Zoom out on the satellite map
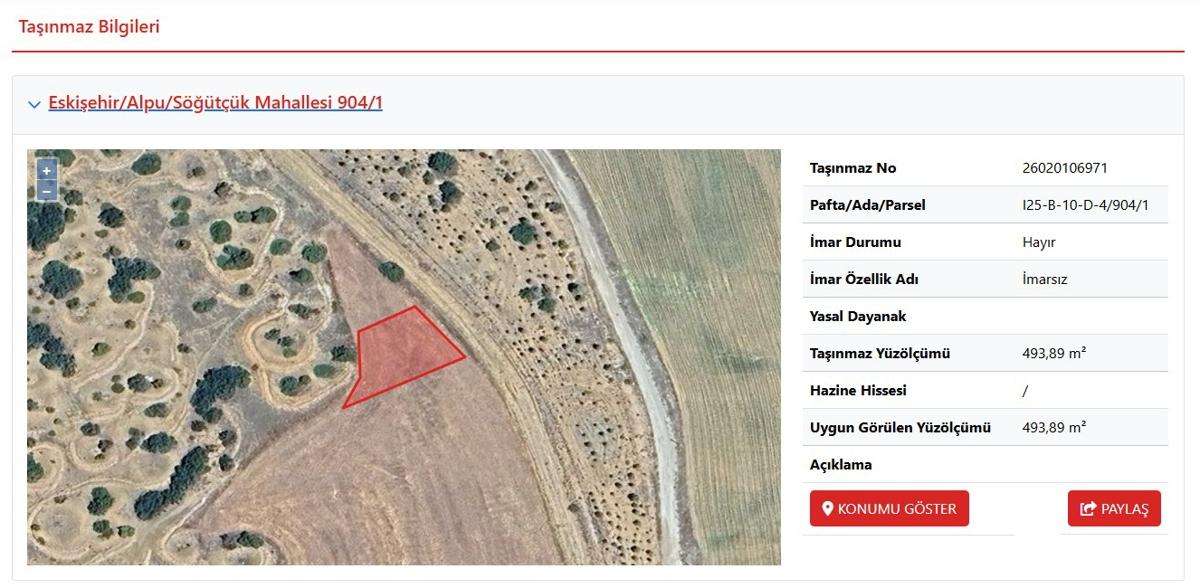1200x588 pixels. 46,190
